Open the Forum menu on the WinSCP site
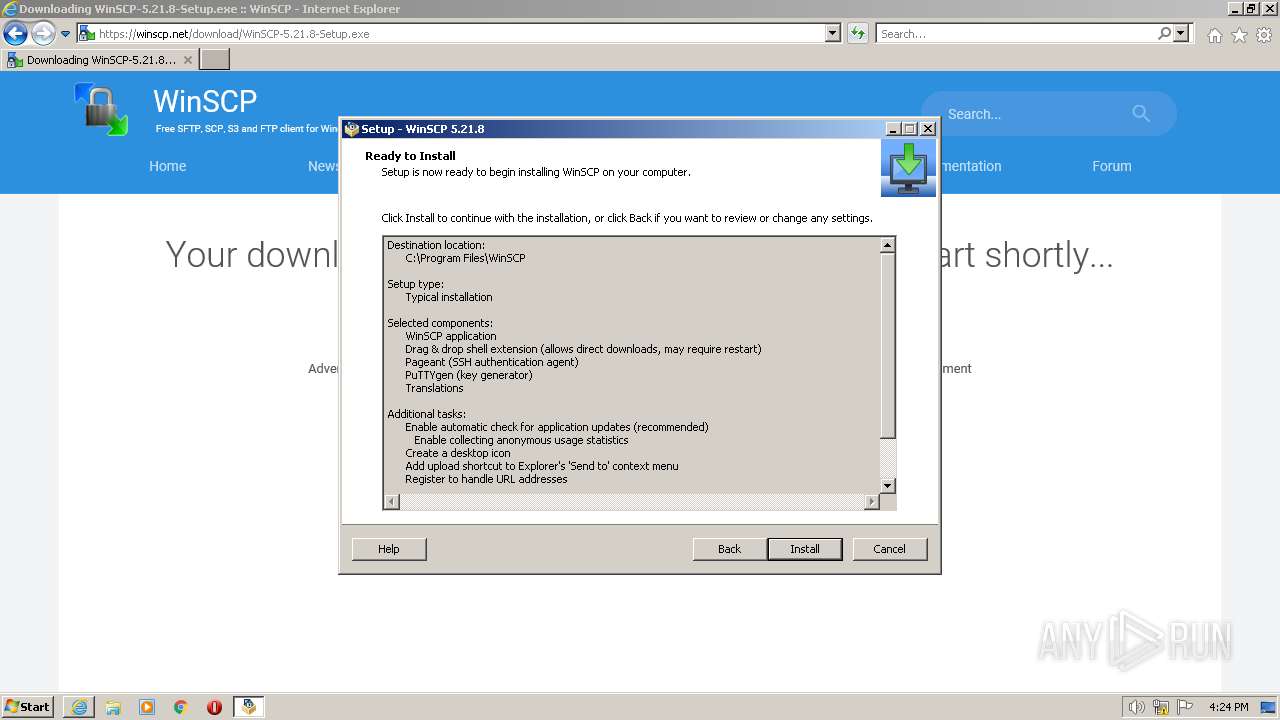Viewport: 1280px width, 720px height. (1112, 166)
